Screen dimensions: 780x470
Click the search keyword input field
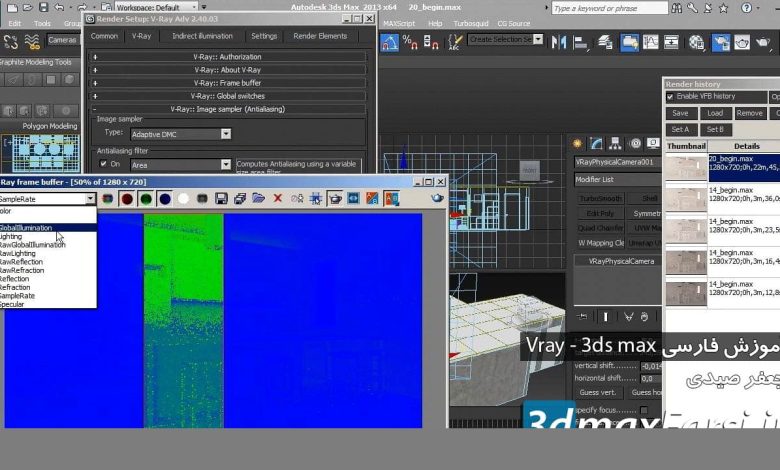609,8
